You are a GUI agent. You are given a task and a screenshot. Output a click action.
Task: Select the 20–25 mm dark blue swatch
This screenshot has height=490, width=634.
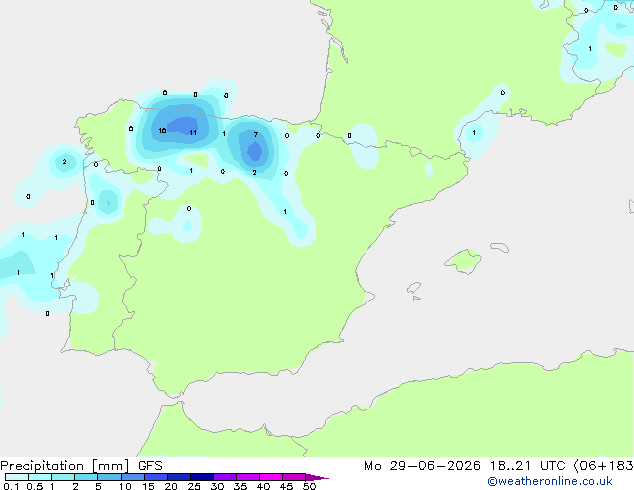pos(179,477)
